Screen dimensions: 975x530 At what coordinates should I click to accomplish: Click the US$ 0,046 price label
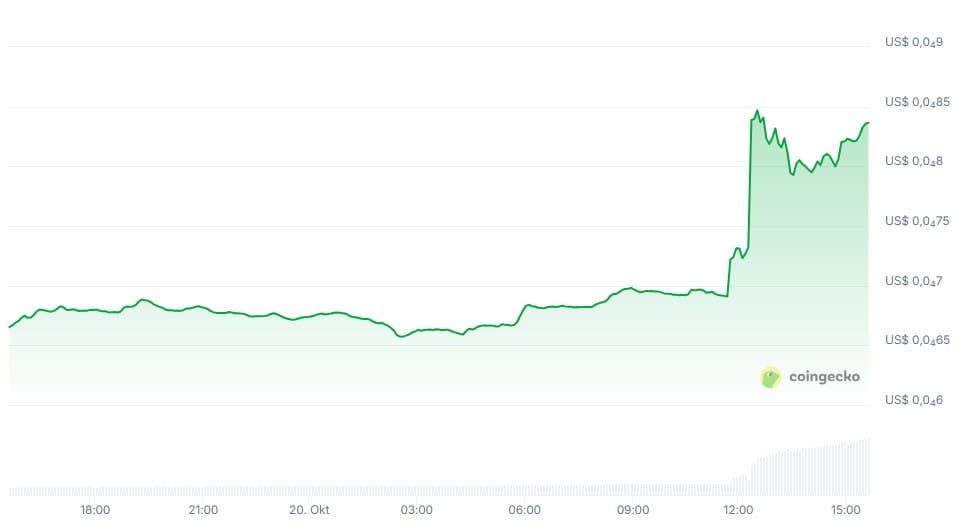tap(914, 400)
